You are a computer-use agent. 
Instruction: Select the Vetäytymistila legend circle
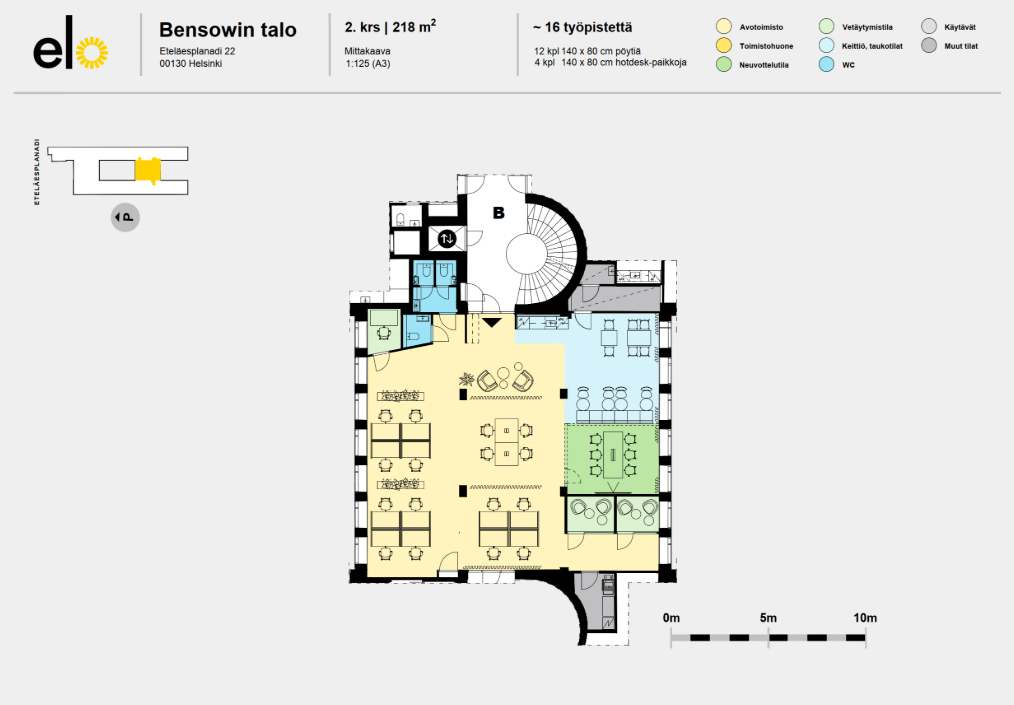(x=826, y=27)
